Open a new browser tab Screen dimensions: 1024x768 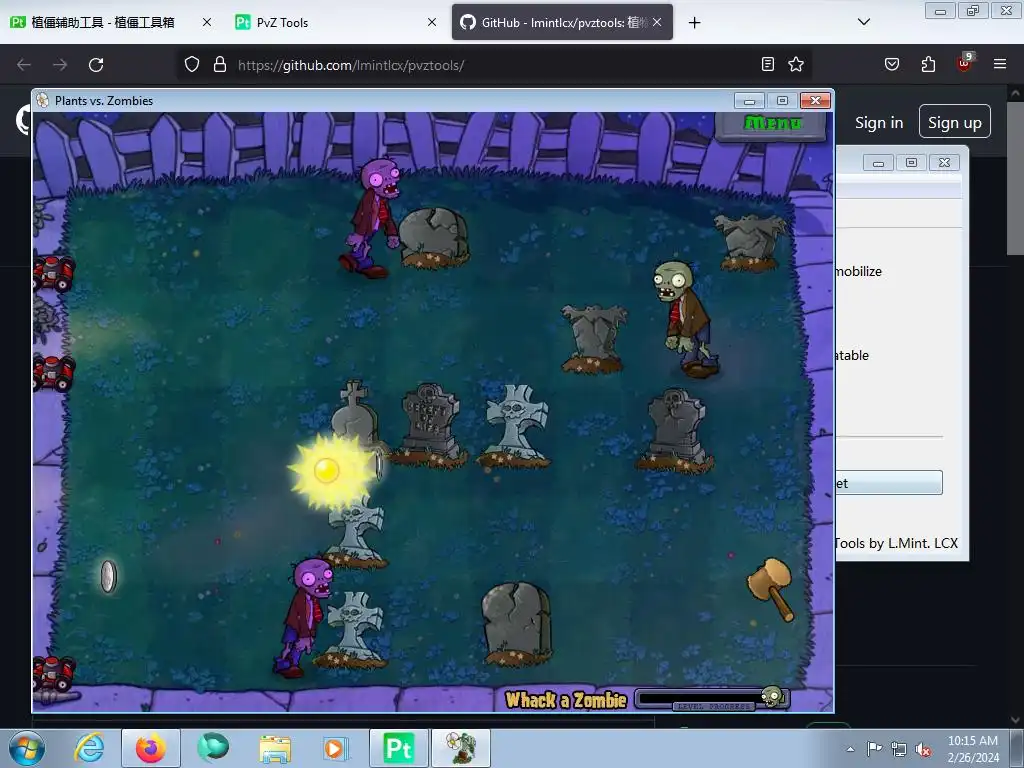pyautogui.click(x=695, y=23)
